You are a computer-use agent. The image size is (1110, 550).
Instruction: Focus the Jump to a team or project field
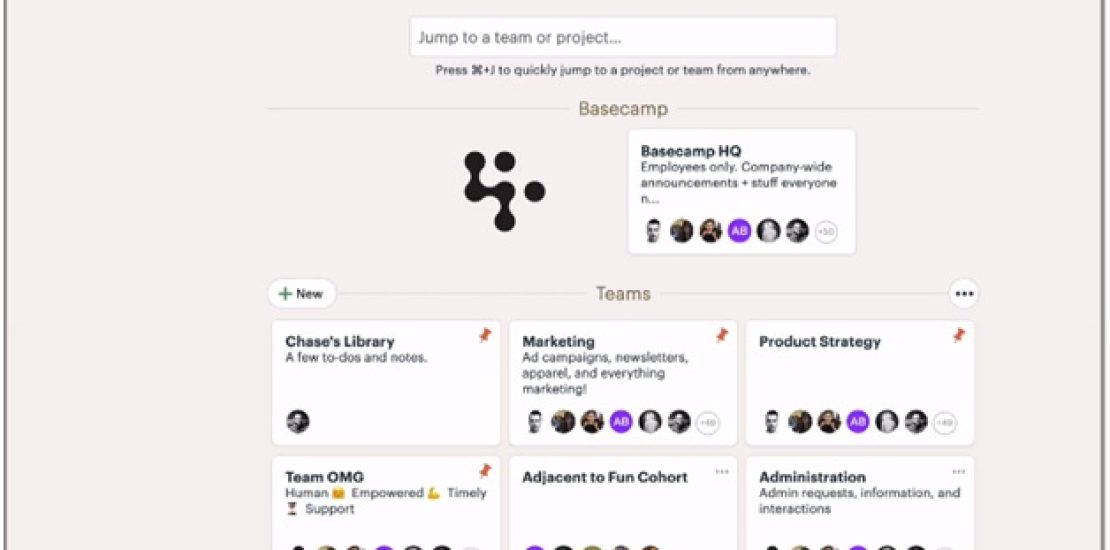pyautogui.click(x=622, y=38)
